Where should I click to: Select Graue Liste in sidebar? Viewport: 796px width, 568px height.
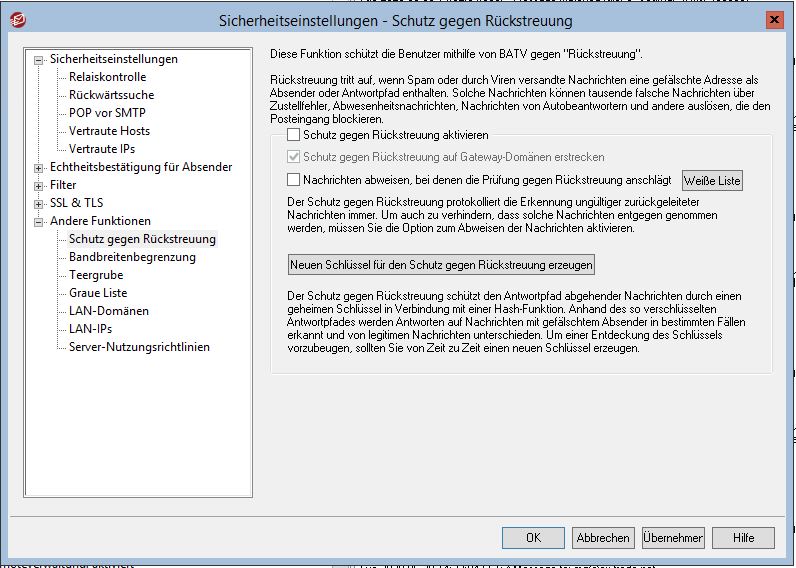point(98,293)
